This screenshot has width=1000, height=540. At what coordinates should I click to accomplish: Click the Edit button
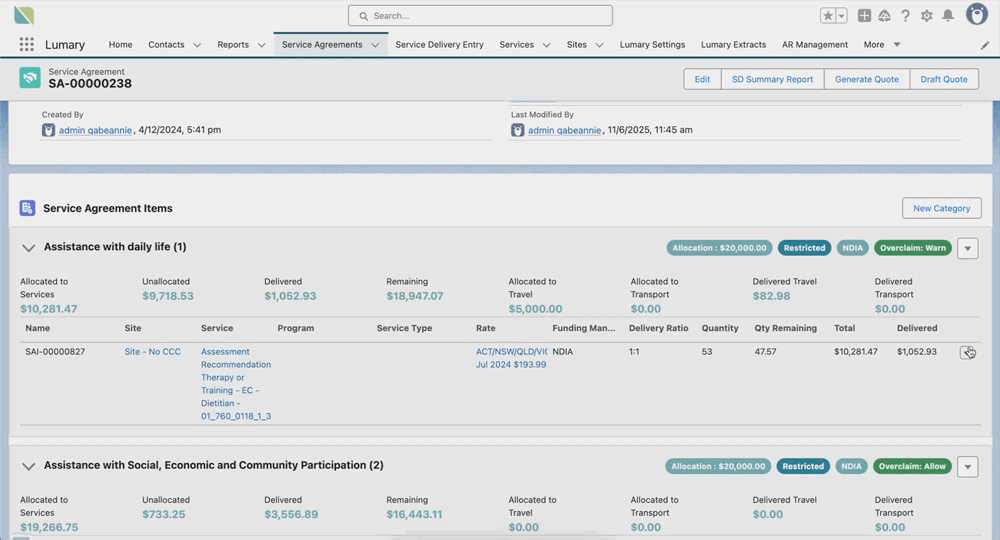[x=702, y=79]
